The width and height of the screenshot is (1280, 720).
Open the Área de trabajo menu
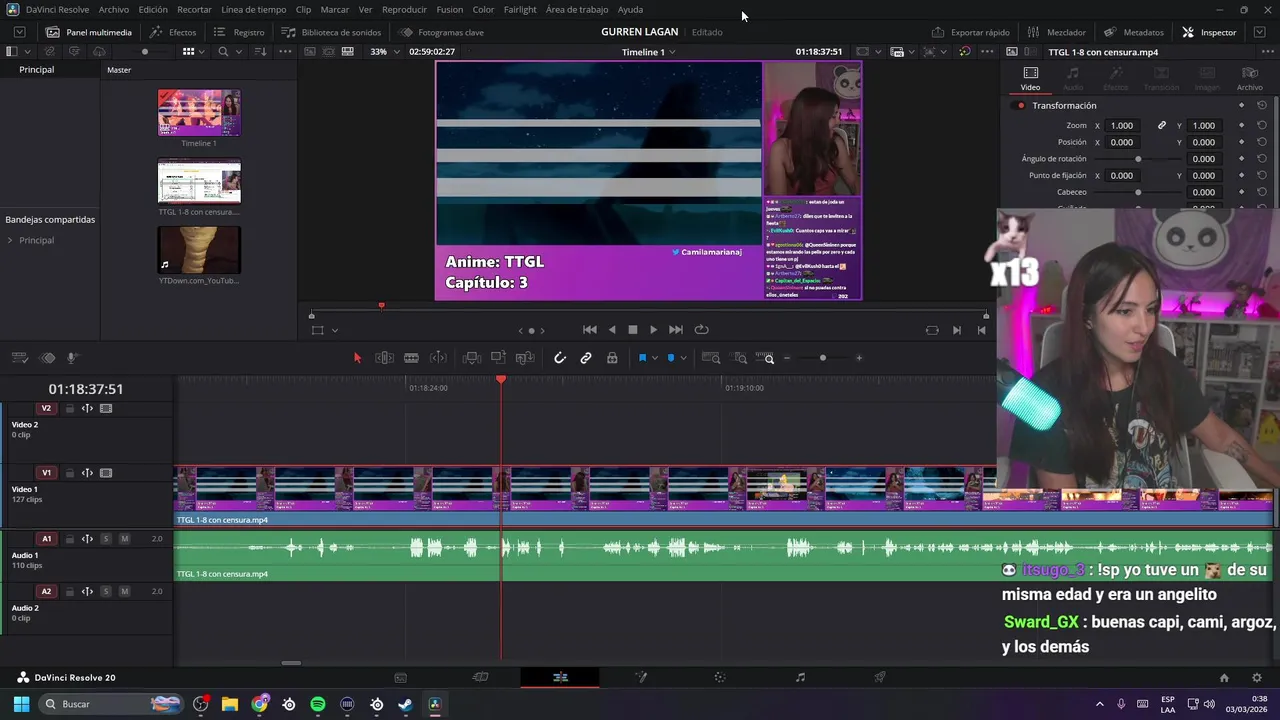pos(577,9)
